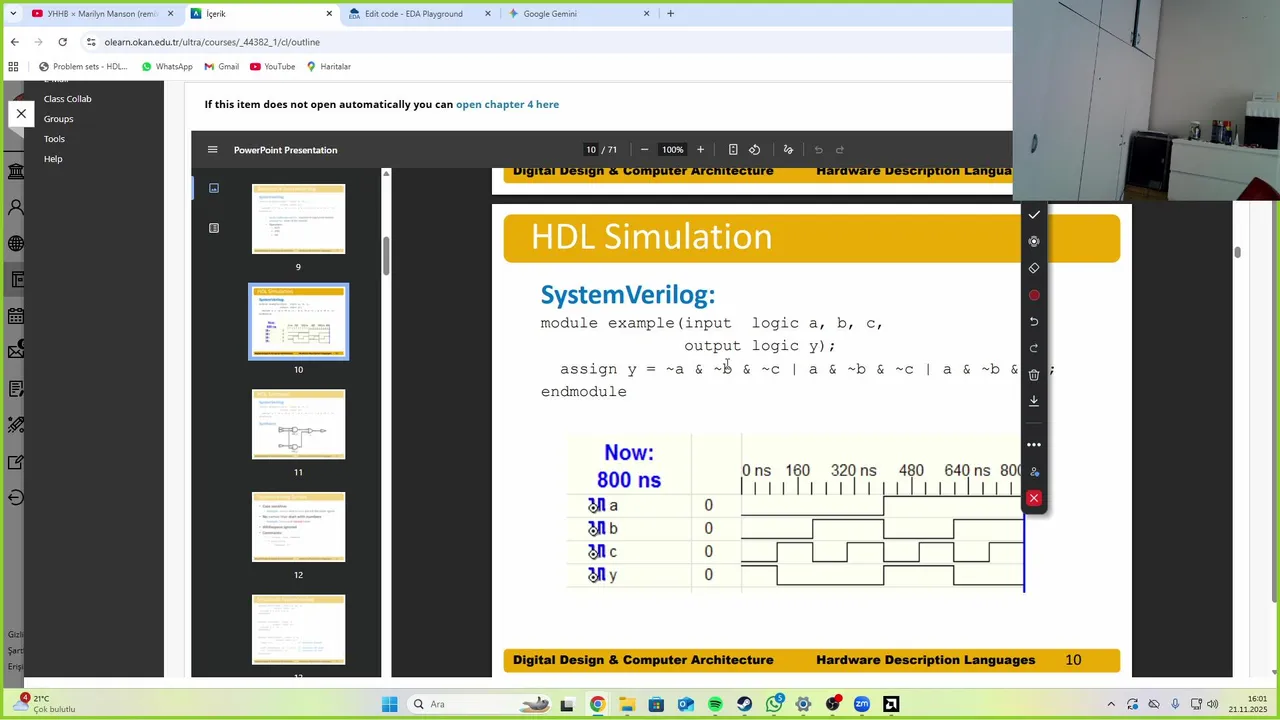Expand more options in annotation toolbar
Screen dimensions: 1280x720
click(x=1034, y=445)
